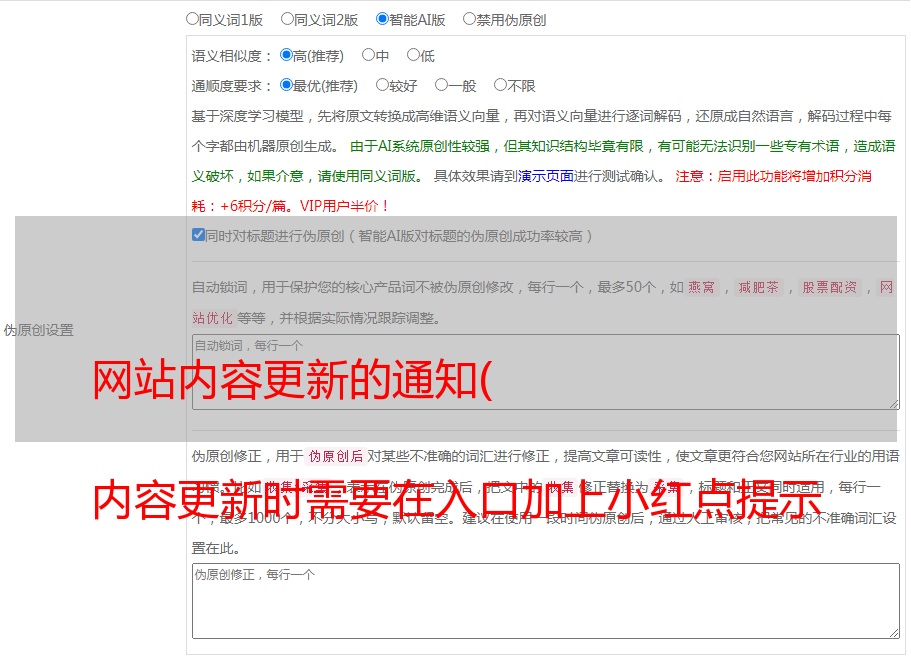Select the 同义词2版 radio option

click(x=287, y=19)
